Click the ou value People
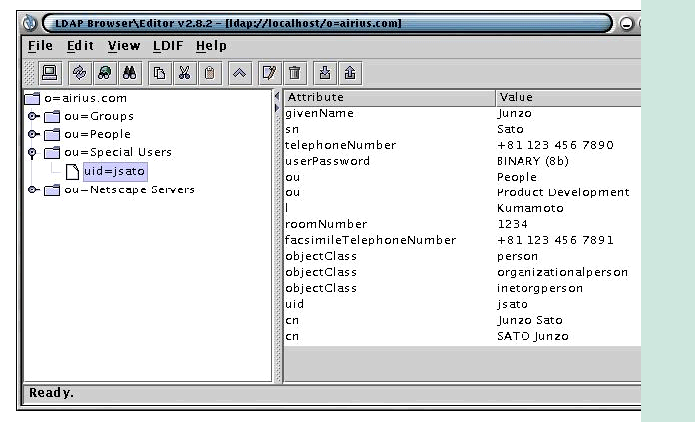The width and height of the screenshot is (695, 422). tap(517, 177)
